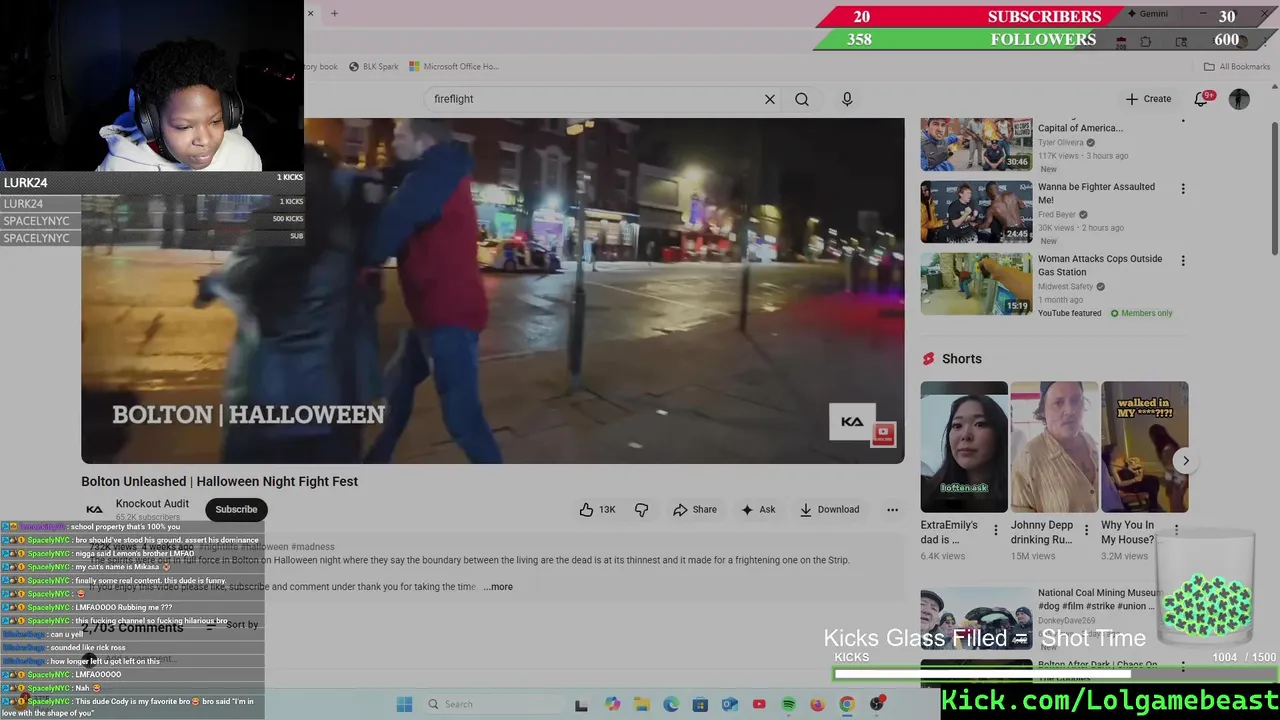Viewport: 1280px width, 720px height.
Task: Open the Why You In My House short
Action: [x=1145, y=447]
